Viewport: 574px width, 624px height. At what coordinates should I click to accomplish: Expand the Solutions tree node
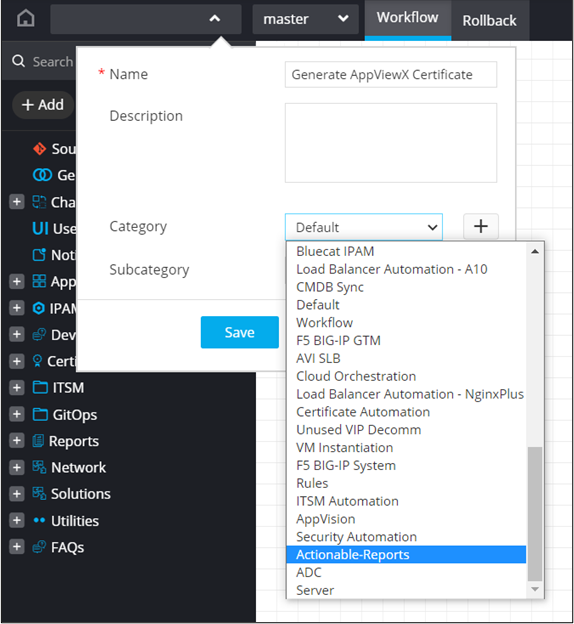[x=16, y=493]
